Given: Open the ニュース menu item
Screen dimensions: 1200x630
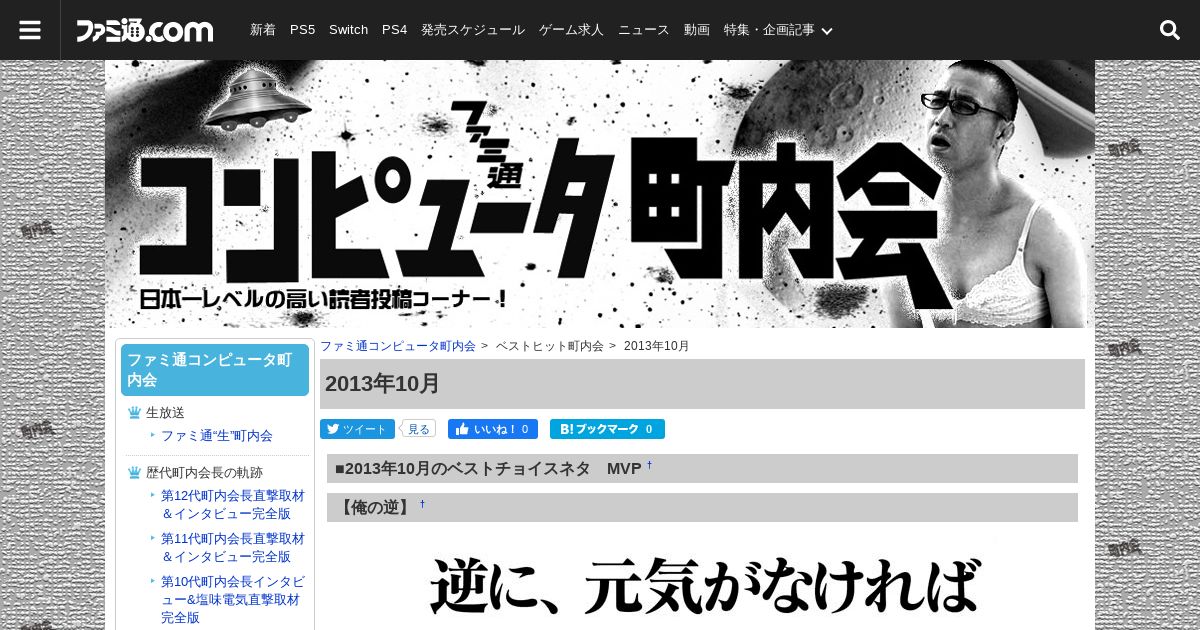Looking at the screenshot, I should click(x=644, y=30).
